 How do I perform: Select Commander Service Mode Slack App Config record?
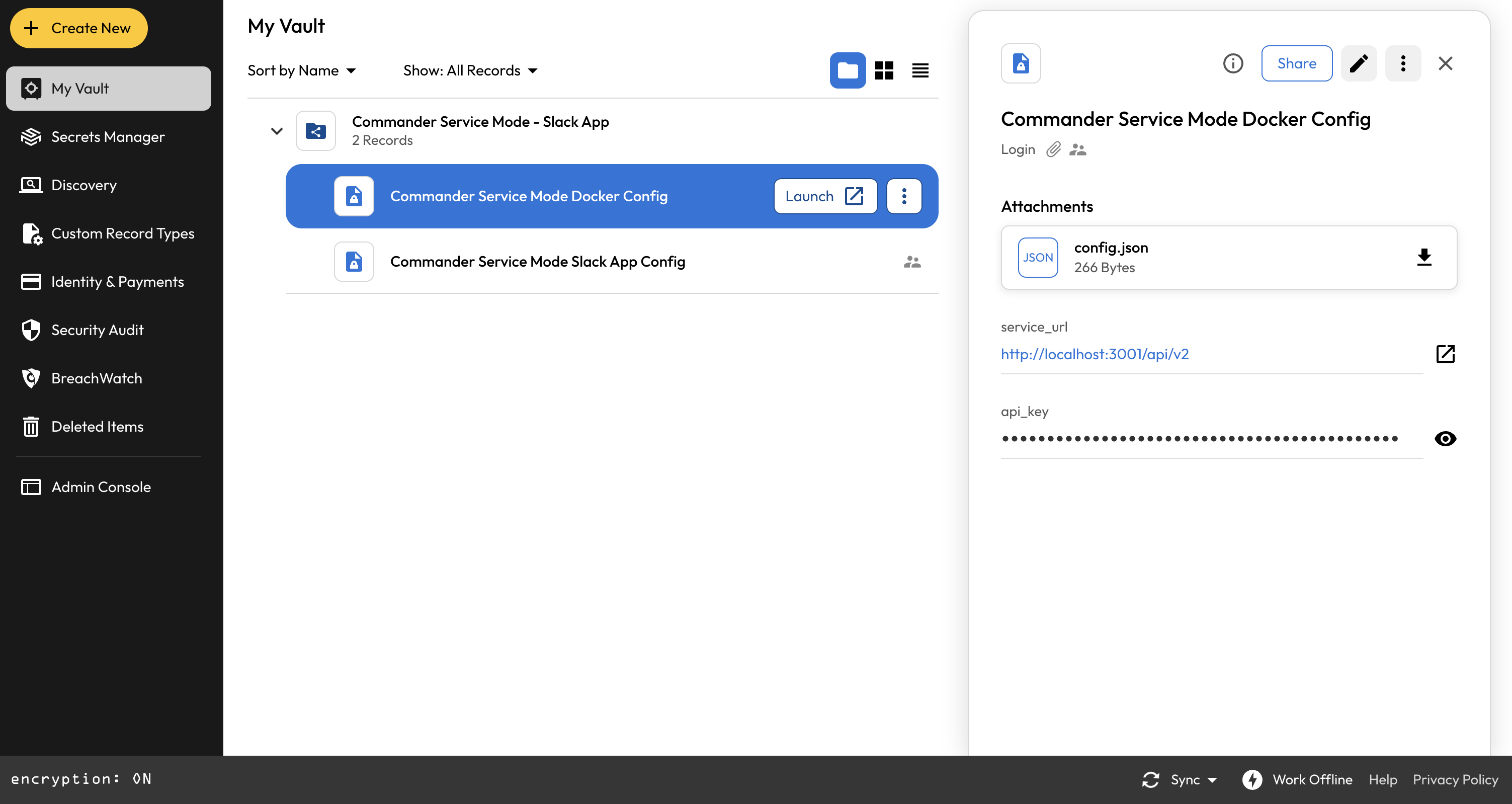pos(537,262)
